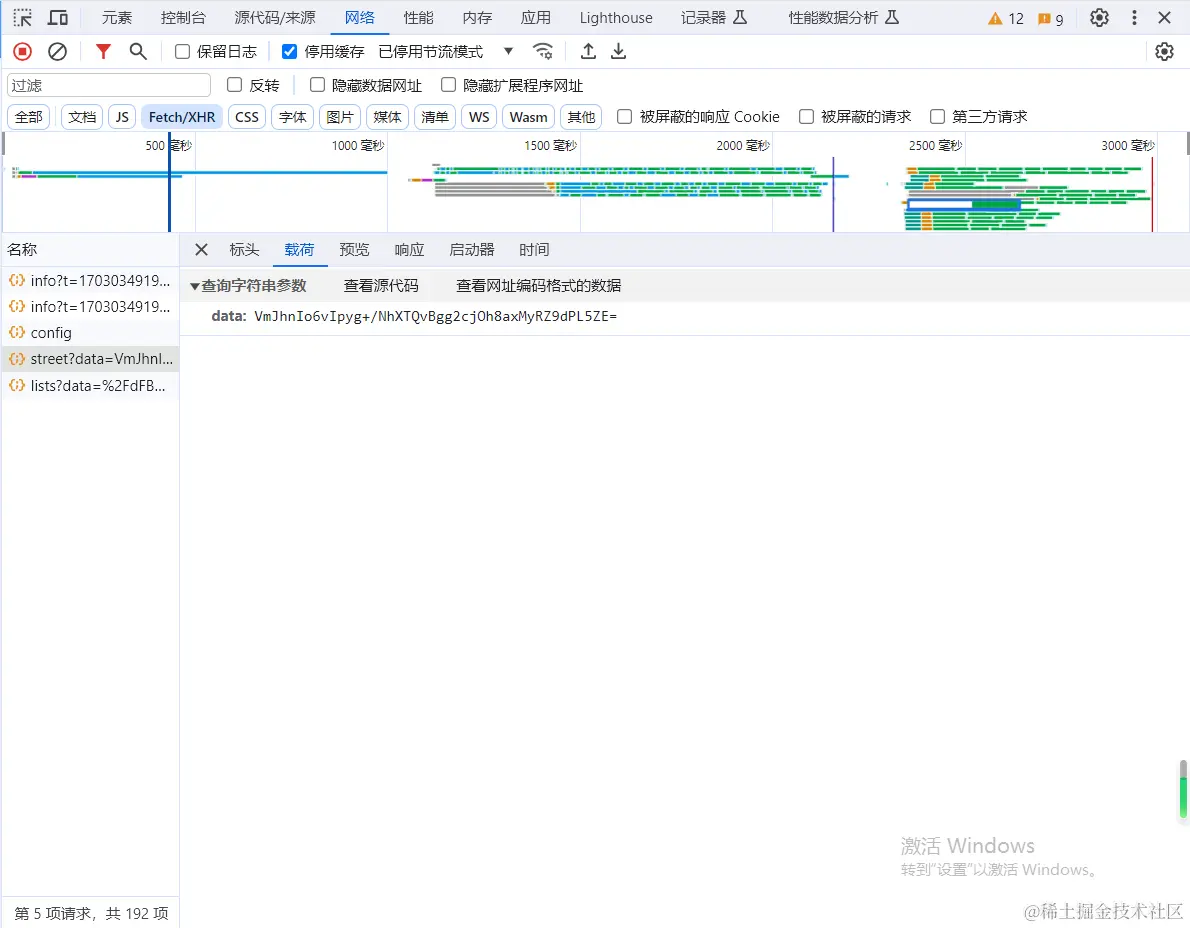Screen dimensions: 1190x928
Task: Open the network search magnifier
Action: [137, 52]
